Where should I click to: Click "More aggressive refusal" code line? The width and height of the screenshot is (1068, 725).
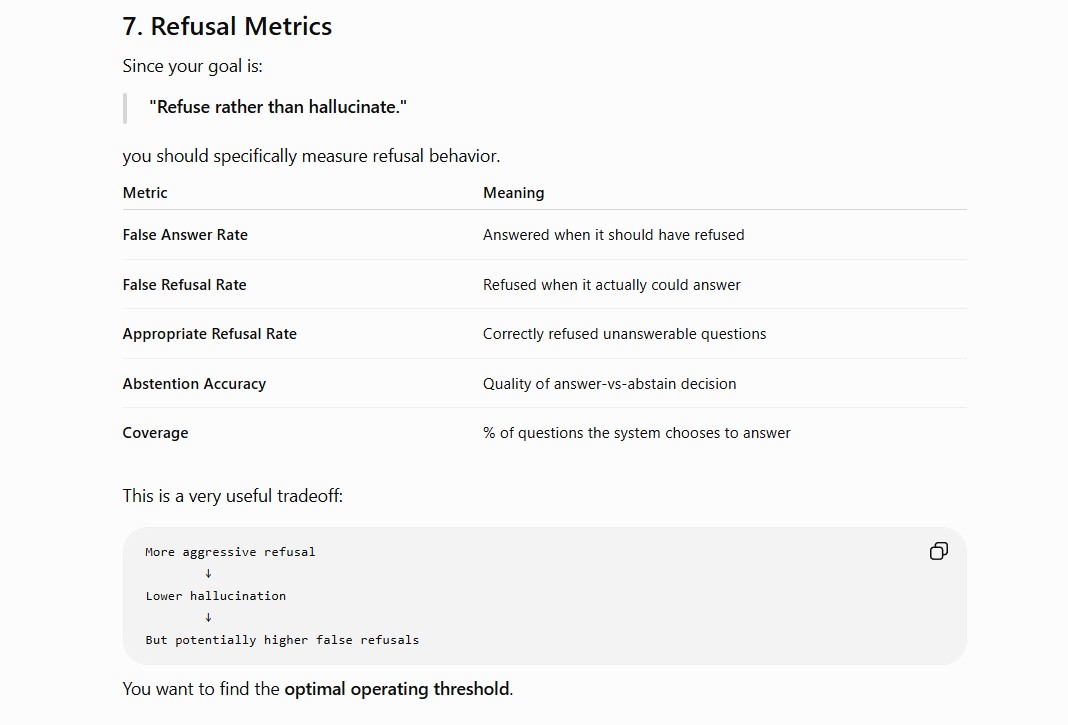click(x=230, y=552)
